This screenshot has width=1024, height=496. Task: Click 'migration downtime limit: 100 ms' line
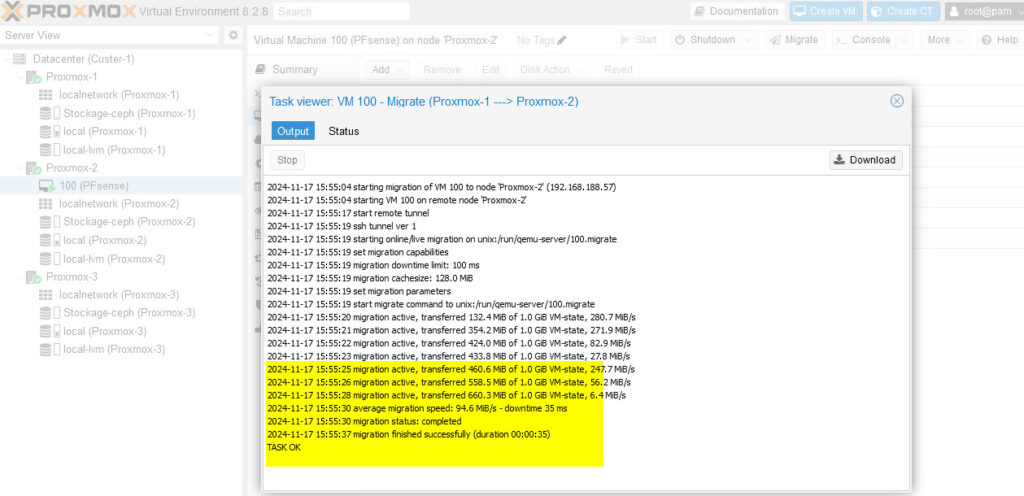373,265
